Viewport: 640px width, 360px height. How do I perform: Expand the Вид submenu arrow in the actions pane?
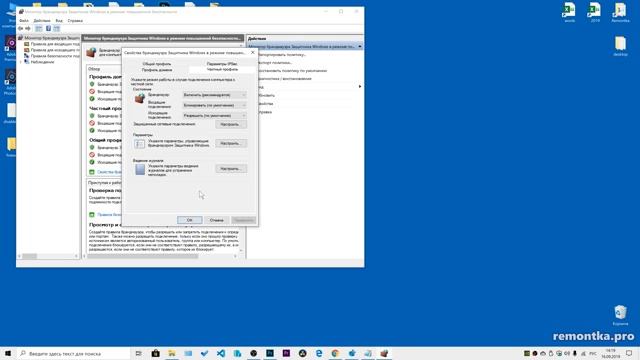tap(360, 87)
